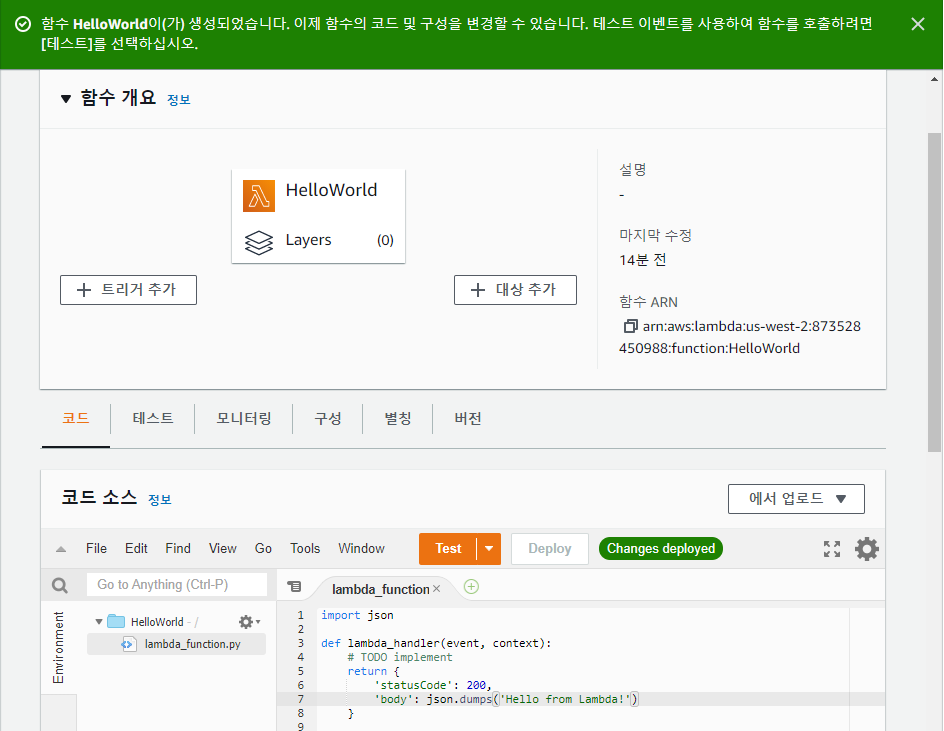Switch to the 구성 tab

[x=328, y=418]
